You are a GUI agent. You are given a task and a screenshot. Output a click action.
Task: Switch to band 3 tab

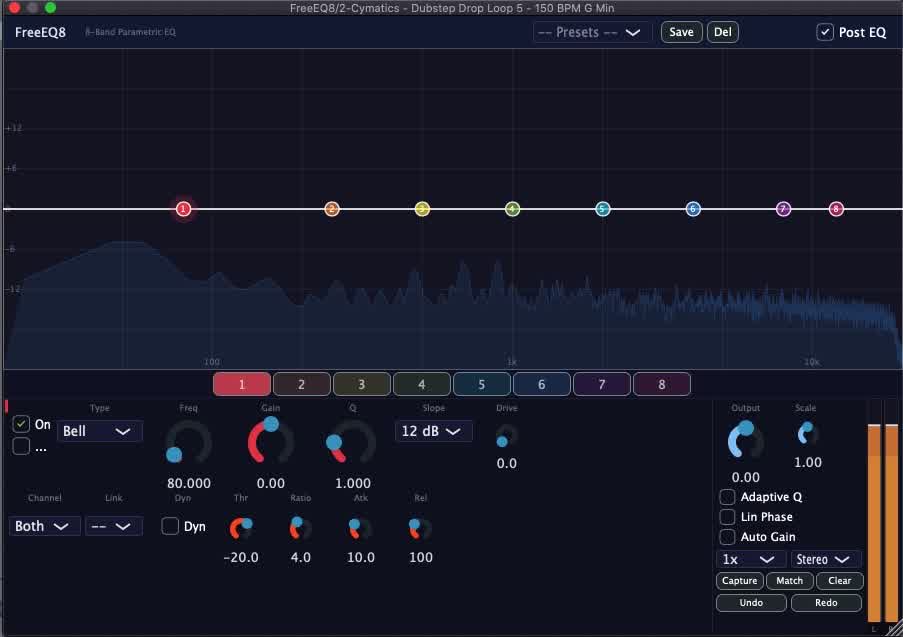[362, 384]
